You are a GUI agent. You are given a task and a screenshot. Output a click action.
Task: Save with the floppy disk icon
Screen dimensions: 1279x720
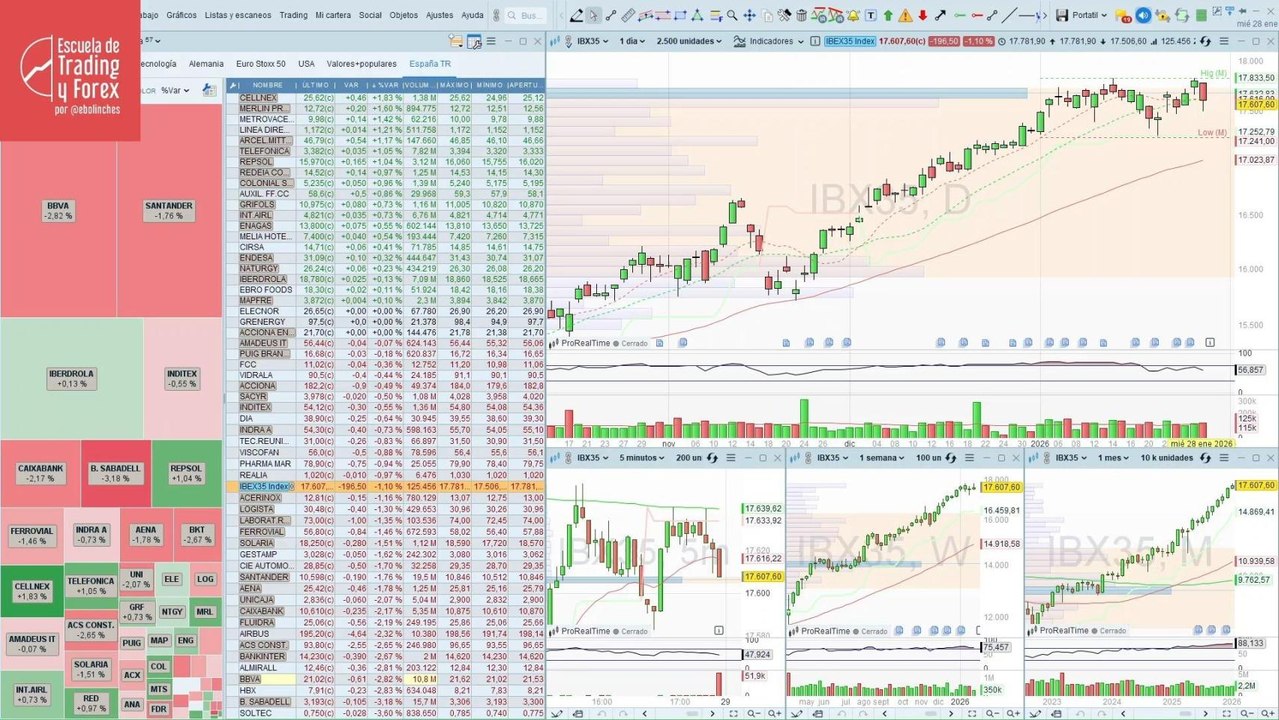(1062, 15)
